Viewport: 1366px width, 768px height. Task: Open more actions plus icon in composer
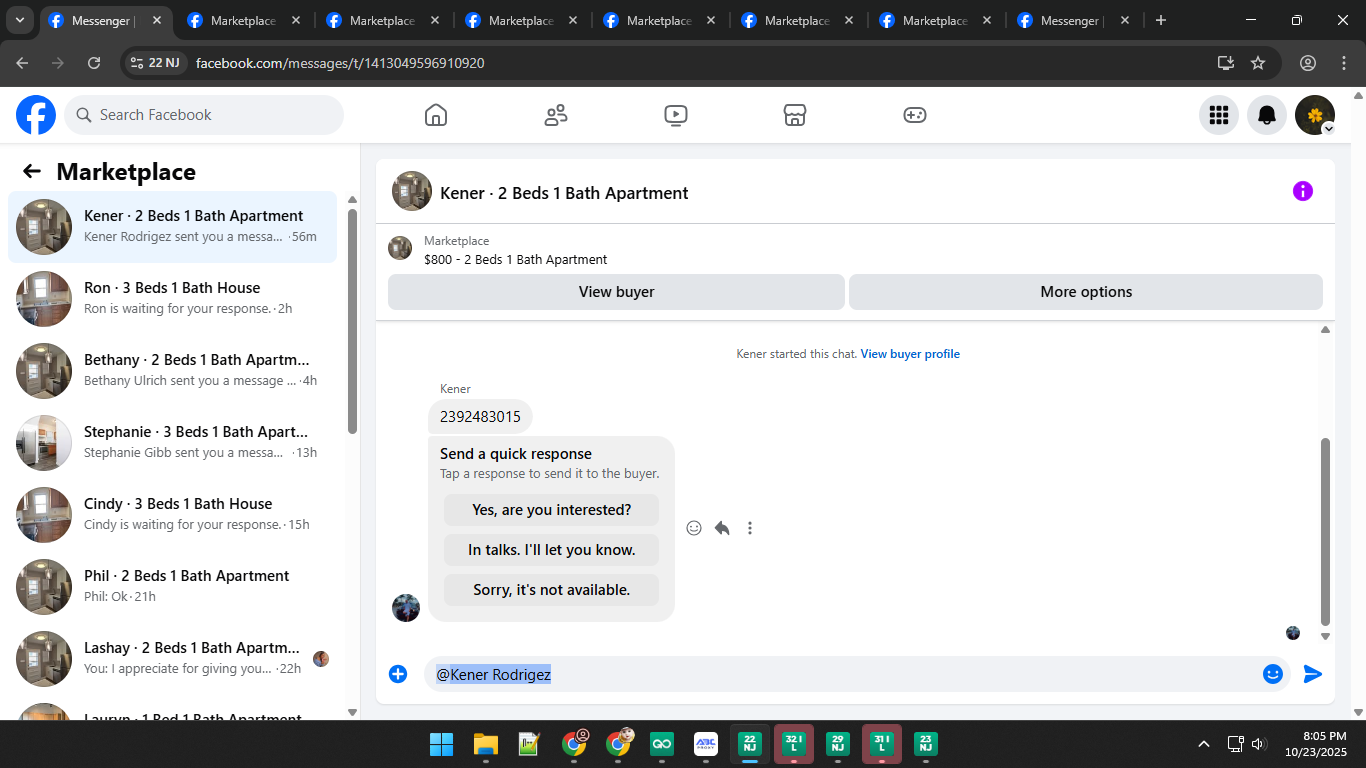(x=398, y=674)
